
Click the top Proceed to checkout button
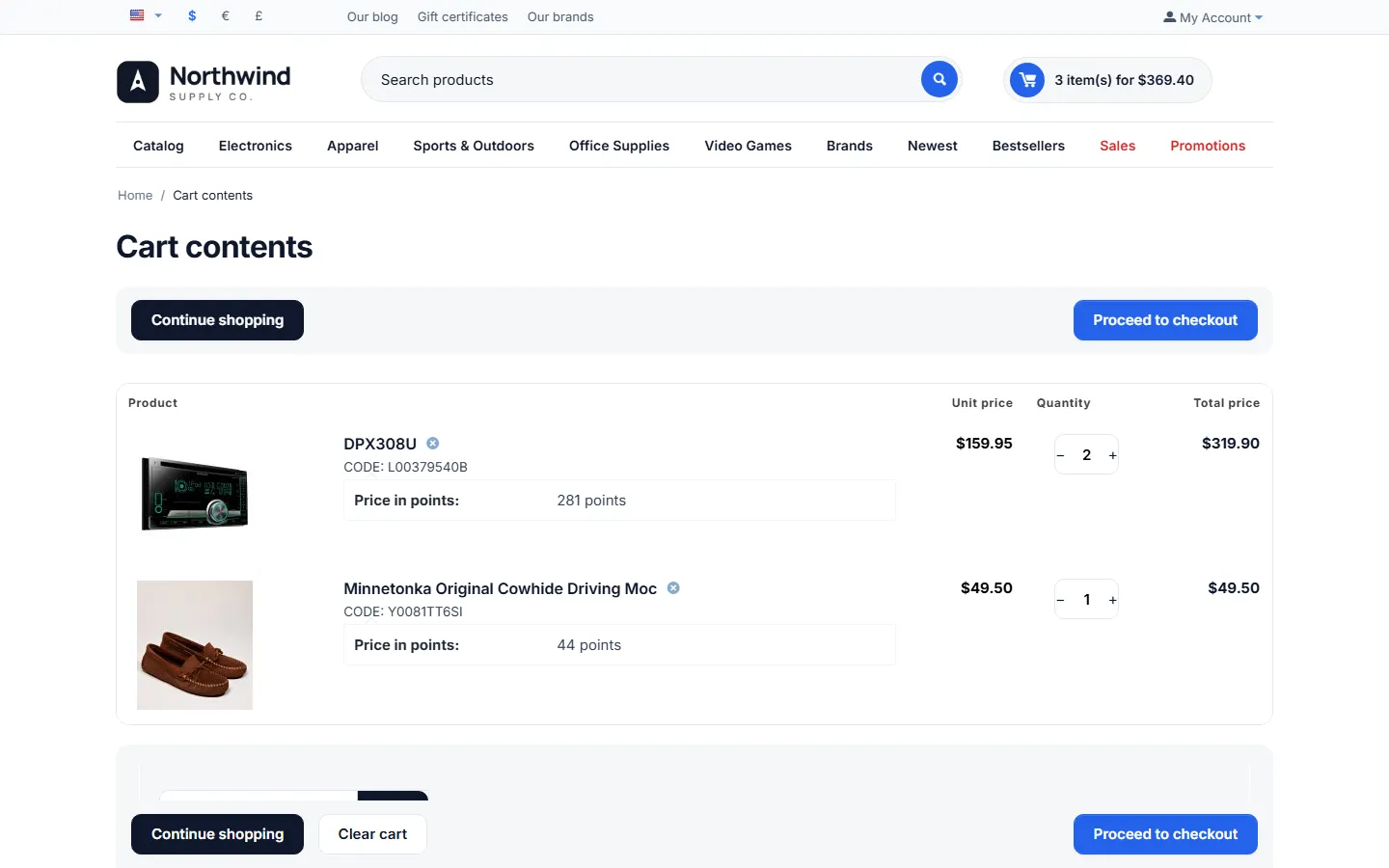(1165, 320)
